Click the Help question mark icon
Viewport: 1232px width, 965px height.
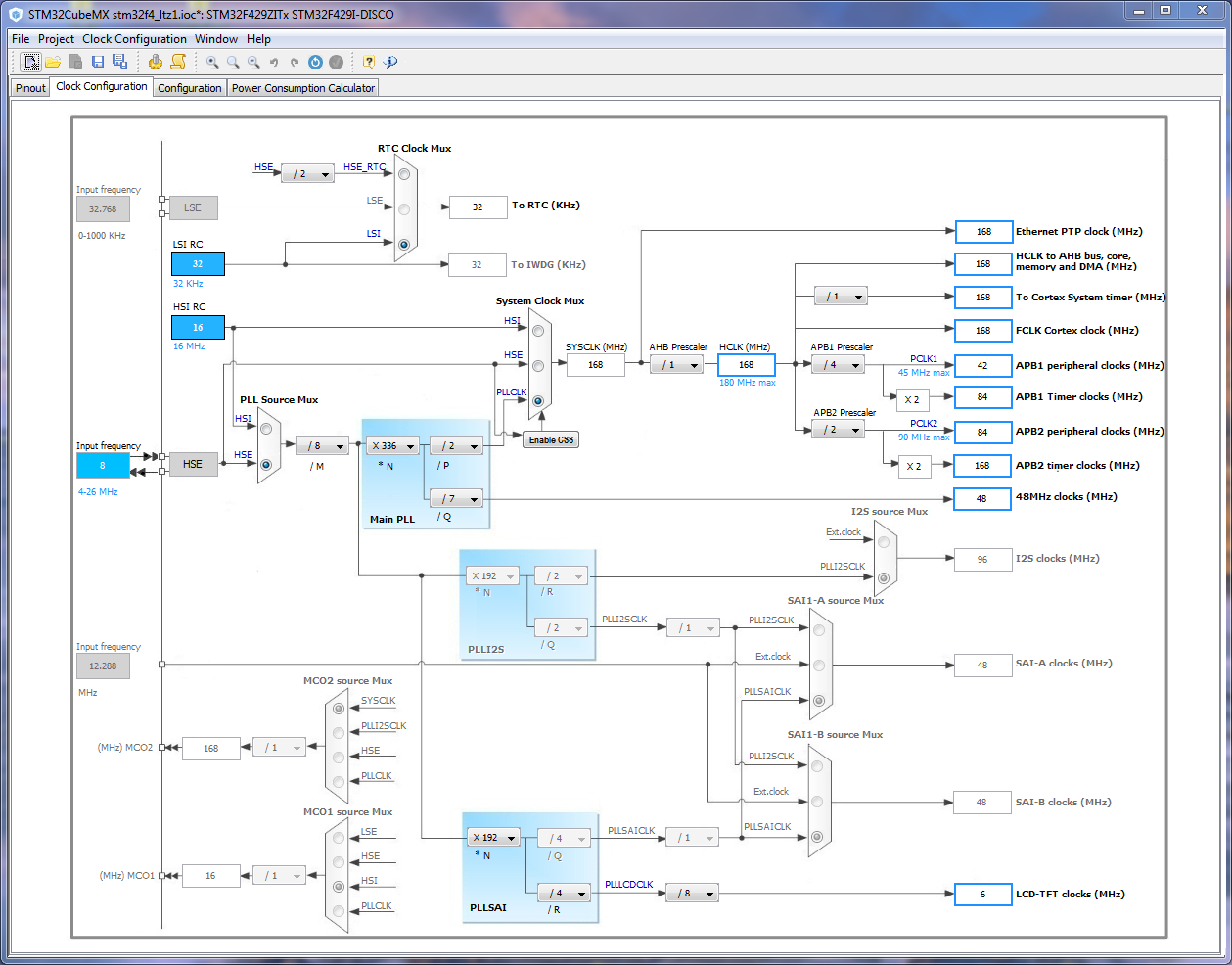tap(369, 62)
